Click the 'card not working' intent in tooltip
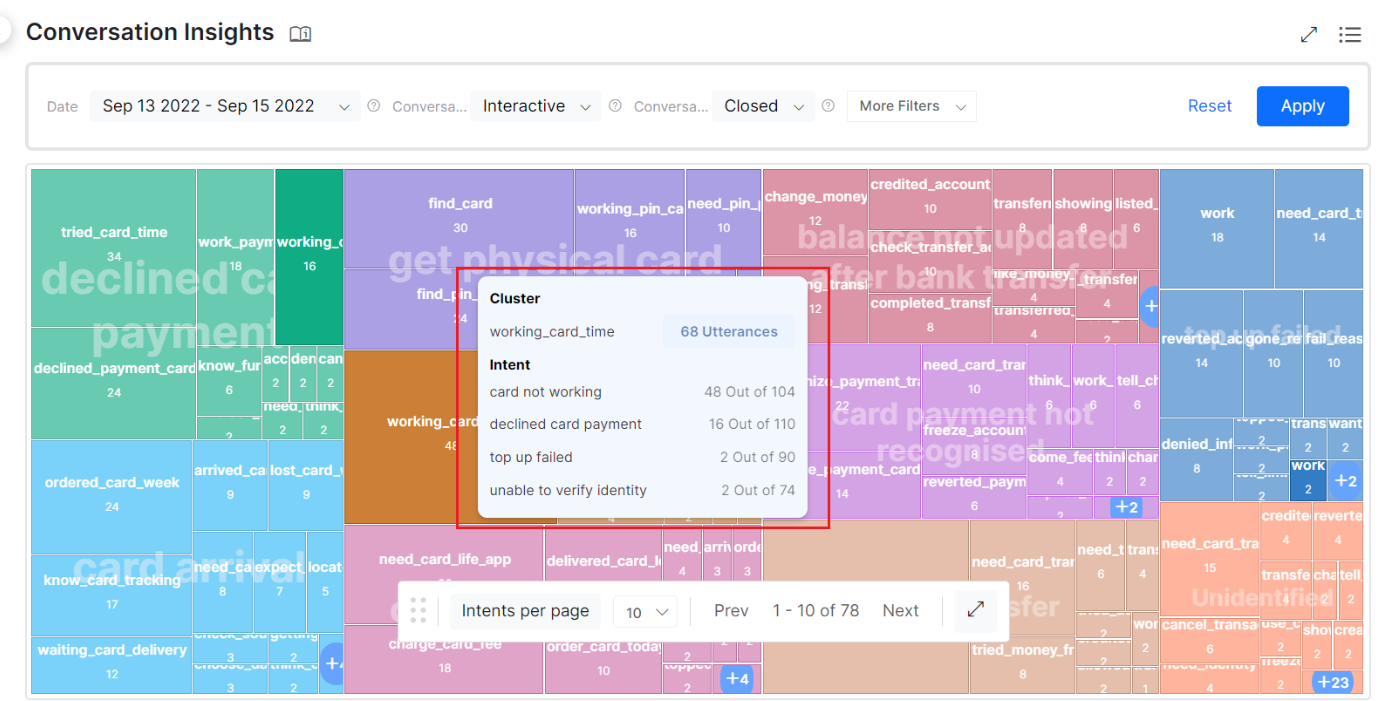This screenshot has height=701, width=1396. pos(546,392)
